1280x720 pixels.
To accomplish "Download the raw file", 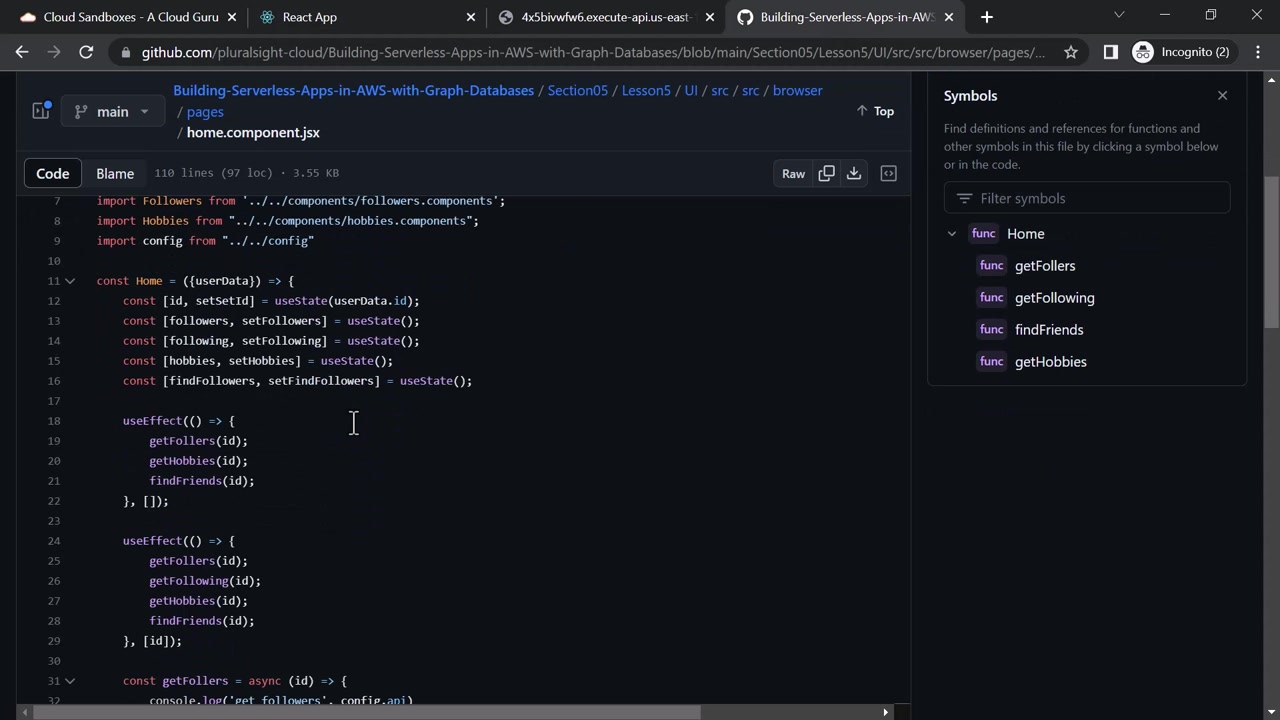I will point(854,173).
